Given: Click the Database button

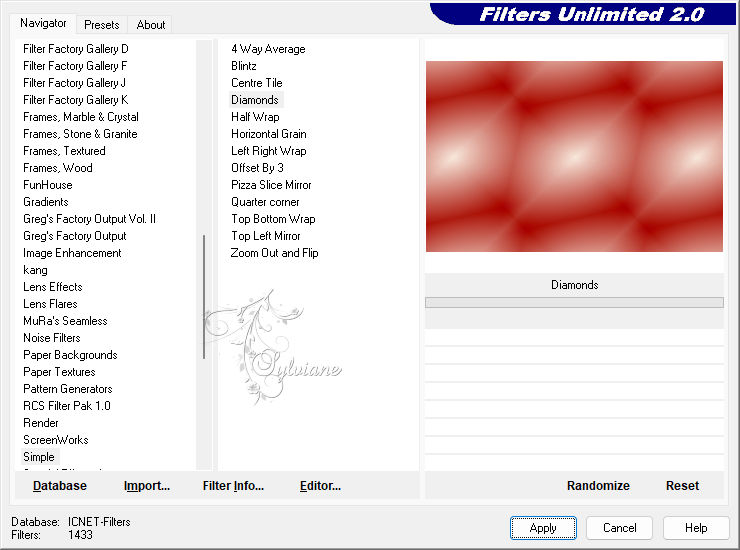Looking at the screenshot, I should (x=60, y=486).
